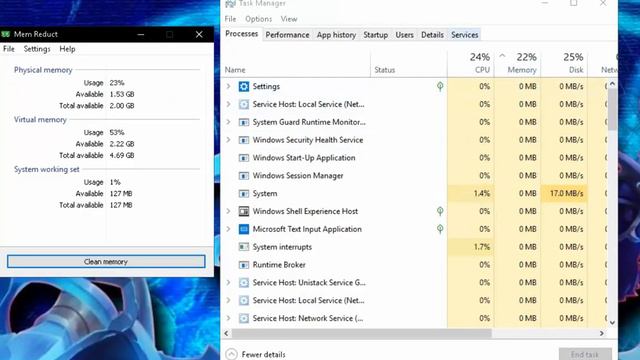Click the 4.69 GB virtual total value
Viewport: 640px width, 360px height.
pyautogui.click(x=122, y=156)
